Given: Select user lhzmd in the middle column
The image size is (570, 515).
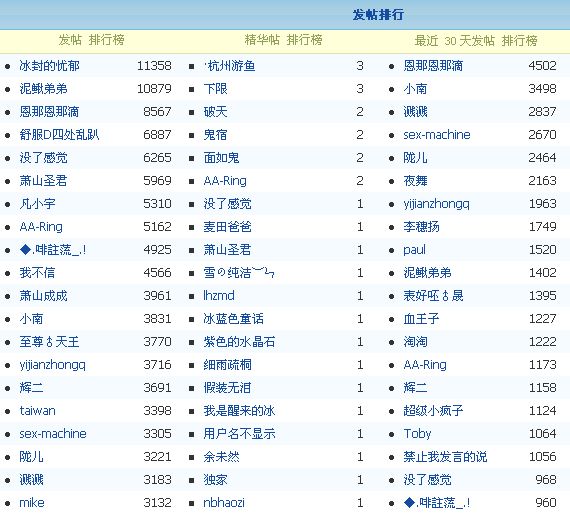Looking at the screenshot, I should [x=219, y=296].
